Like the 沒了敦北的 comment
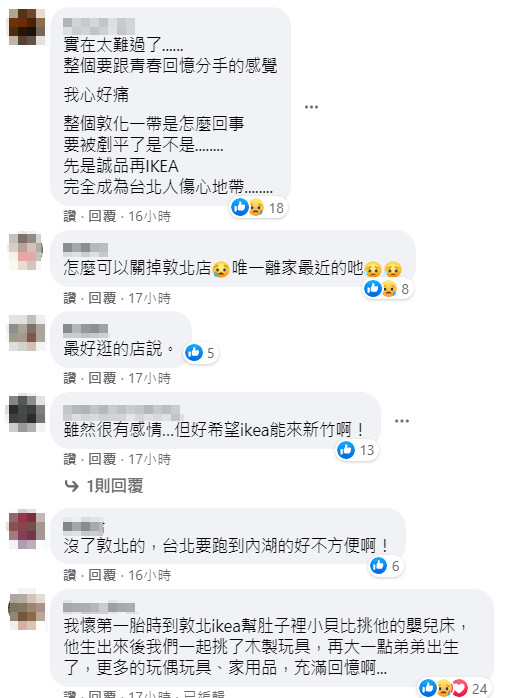505x698 pixels. tap(70, 575)
